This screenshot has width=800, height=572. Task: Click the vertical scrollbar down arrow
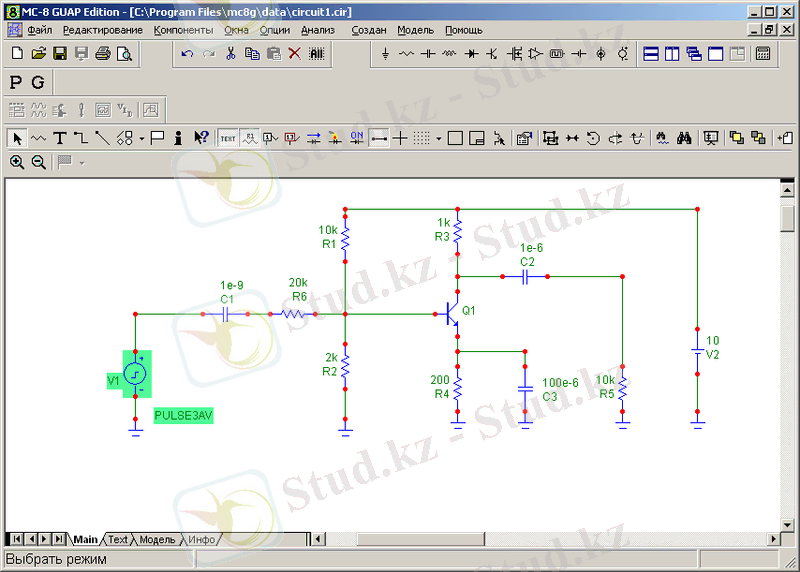[787, 523]
